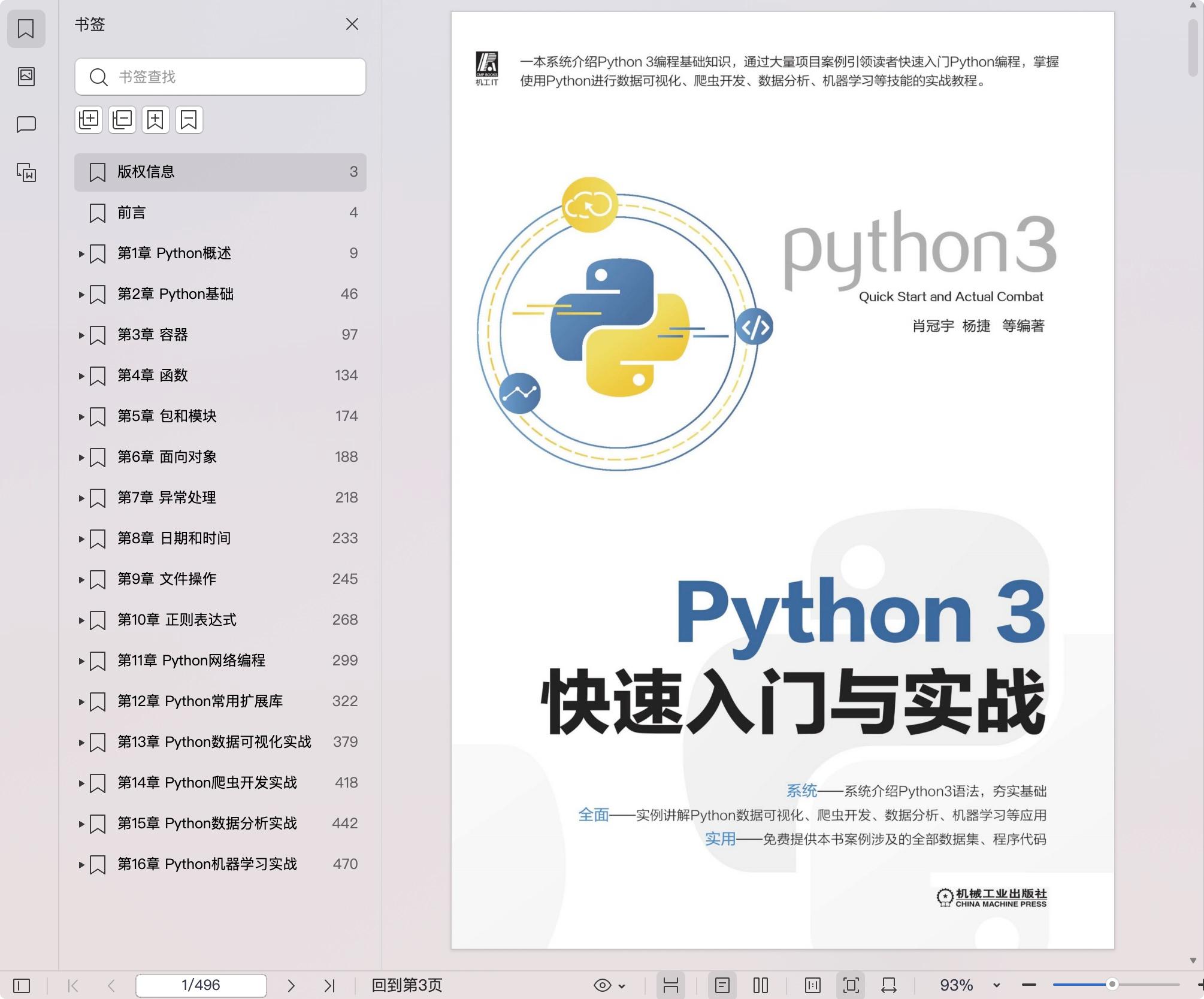Click the bookmark search field
Image resolution: width=1204 pixels, height=999 pixels.
[x=220, y=77]
